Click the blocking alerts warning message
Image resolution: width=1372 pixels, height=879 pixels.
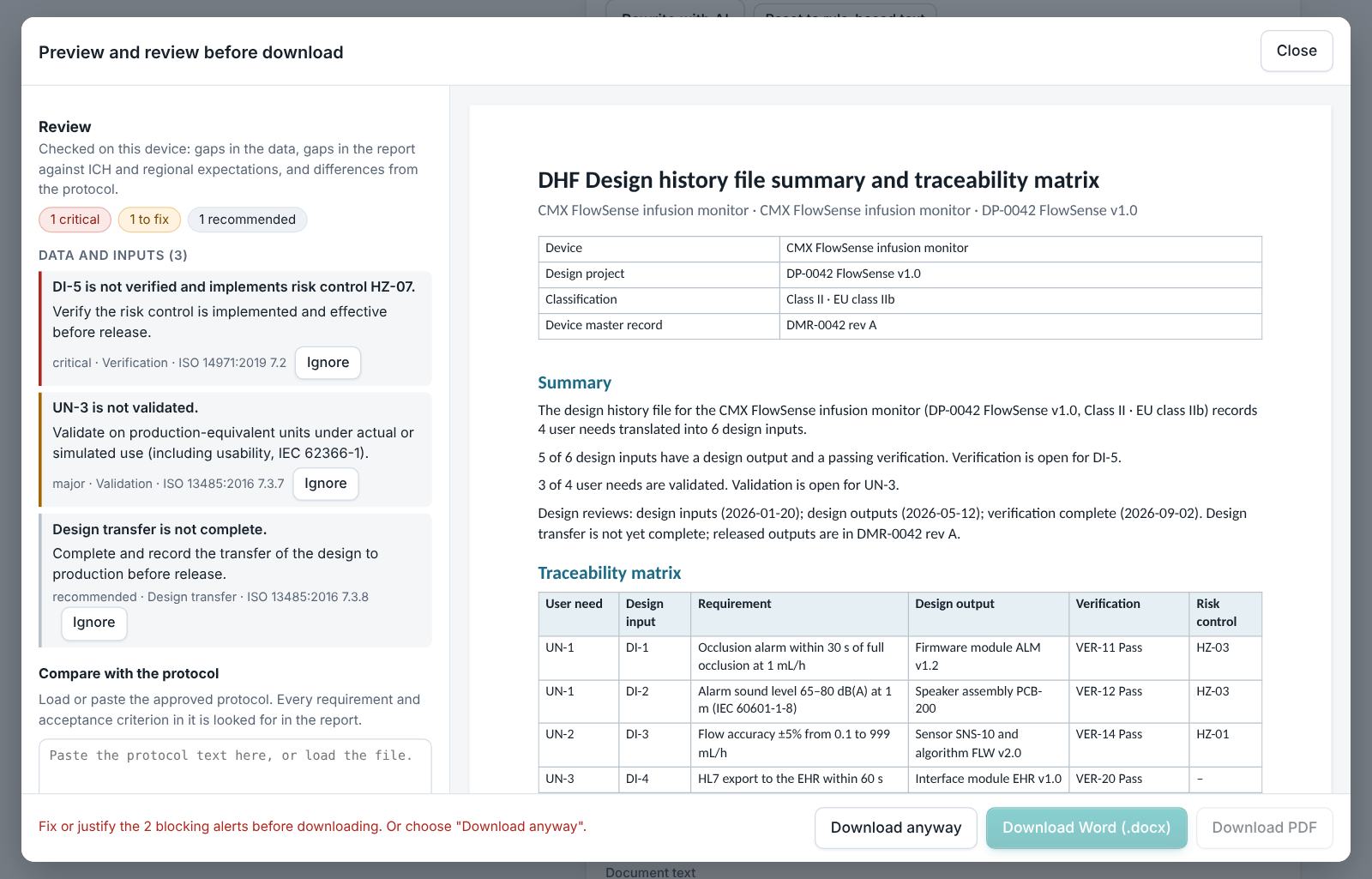(312, 827)
